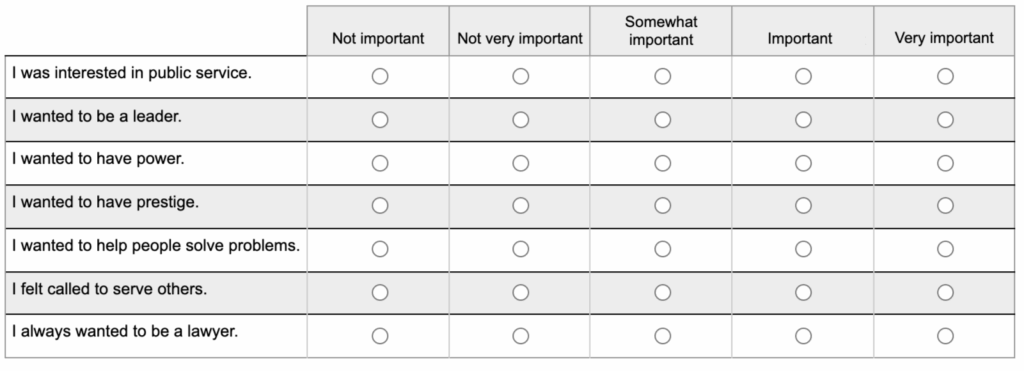Select Important for helping people solve problems
1024x371 pixels.
point(803,249)
